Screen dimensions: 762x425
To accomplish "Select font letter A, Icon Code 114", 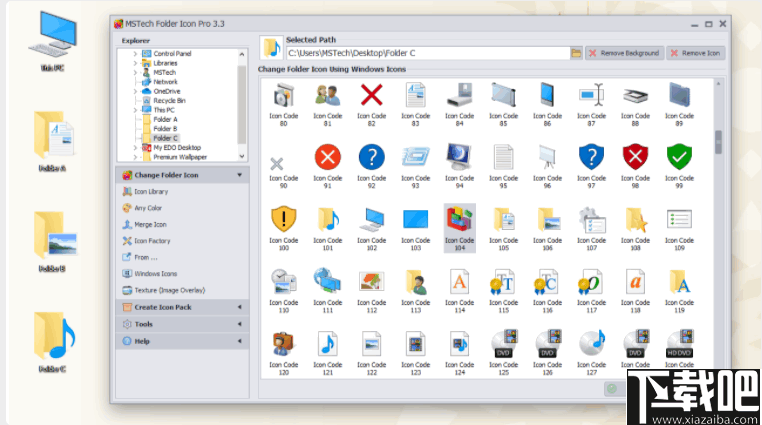I will pyautogui.click(x=459, y=282).
